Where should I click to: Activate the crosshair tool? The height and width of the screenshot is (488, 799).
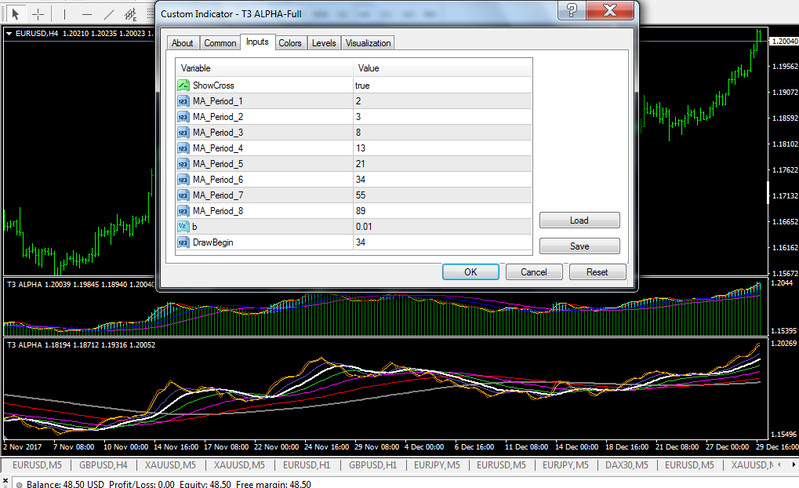coord(38,14)
